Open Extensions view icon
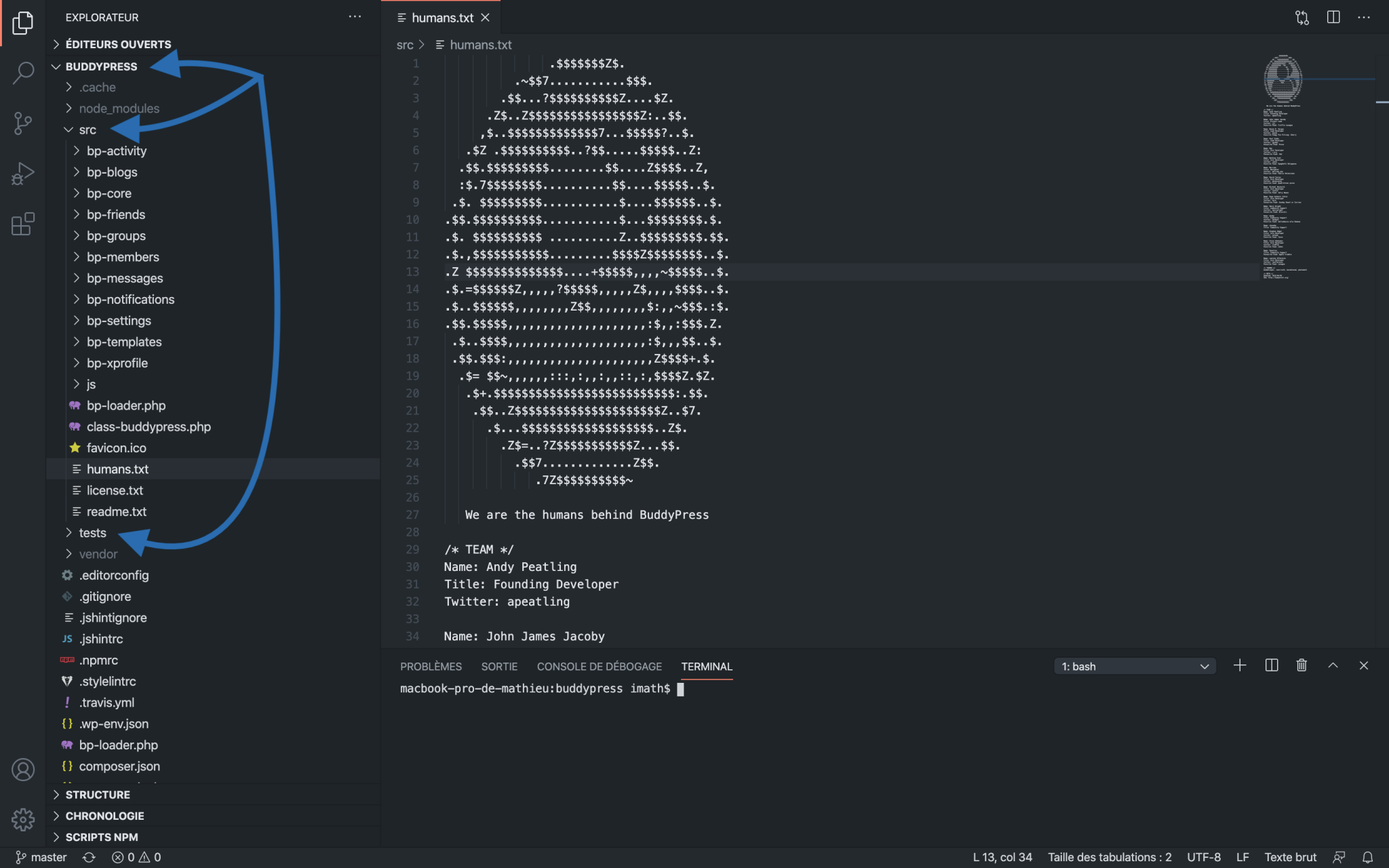 pyautogui.click(x=23, y=224)
